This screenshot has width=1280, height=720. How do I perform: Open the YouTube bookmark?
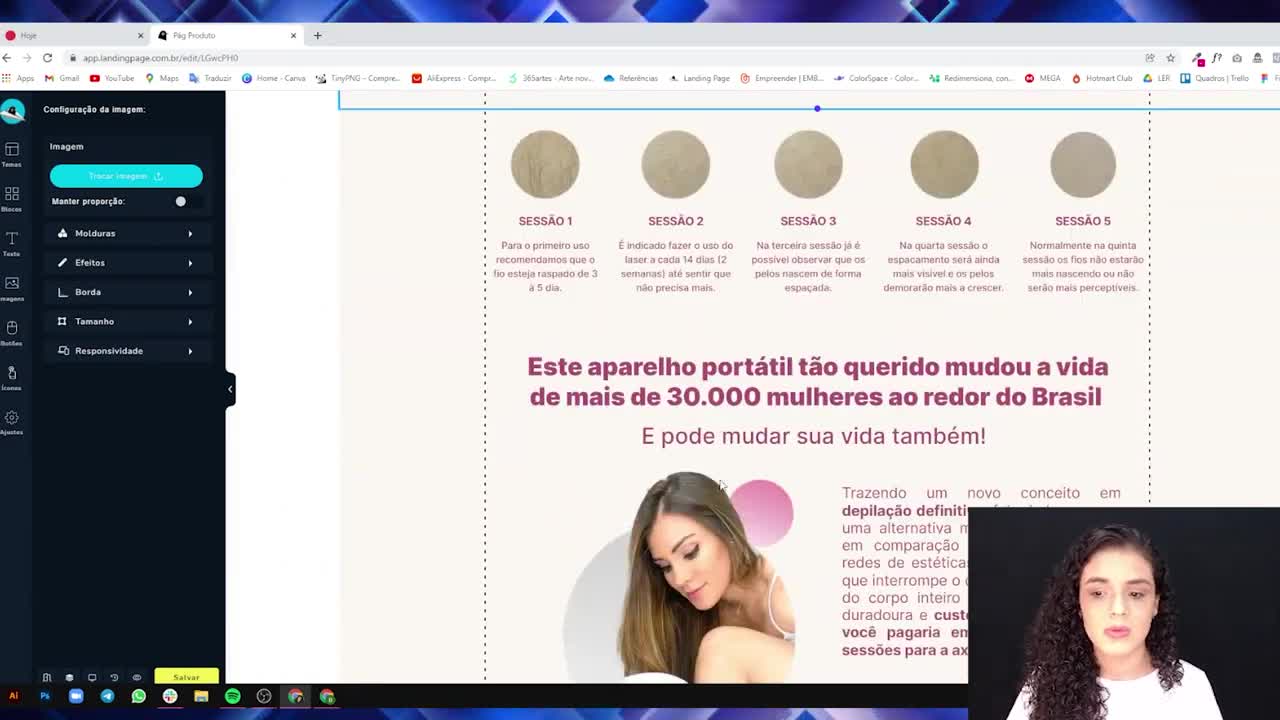[112, 78]
